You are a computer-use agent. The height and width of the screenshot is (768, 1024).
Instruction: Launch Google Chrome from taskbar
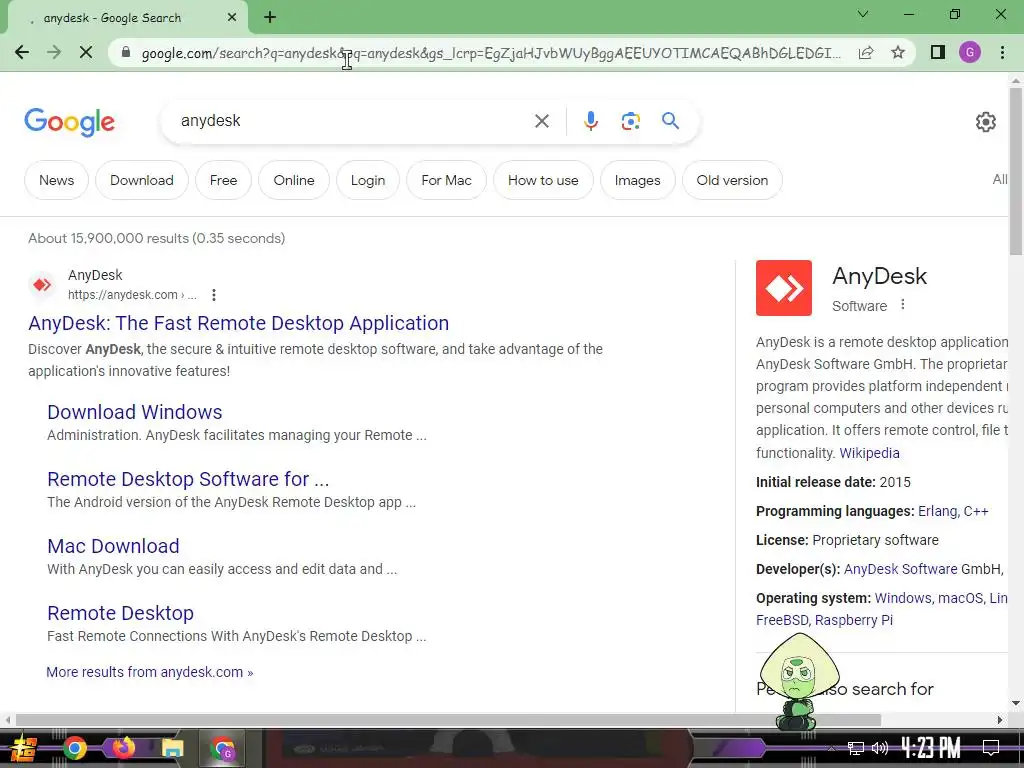[74, 748]
